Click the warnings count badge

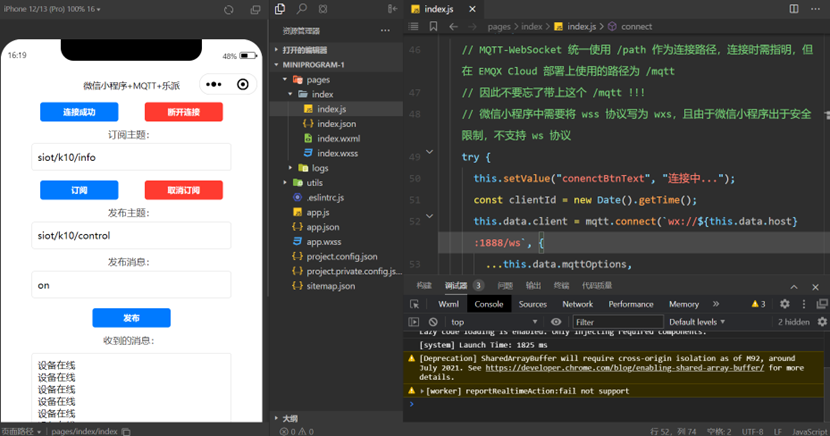coord(758,304)
